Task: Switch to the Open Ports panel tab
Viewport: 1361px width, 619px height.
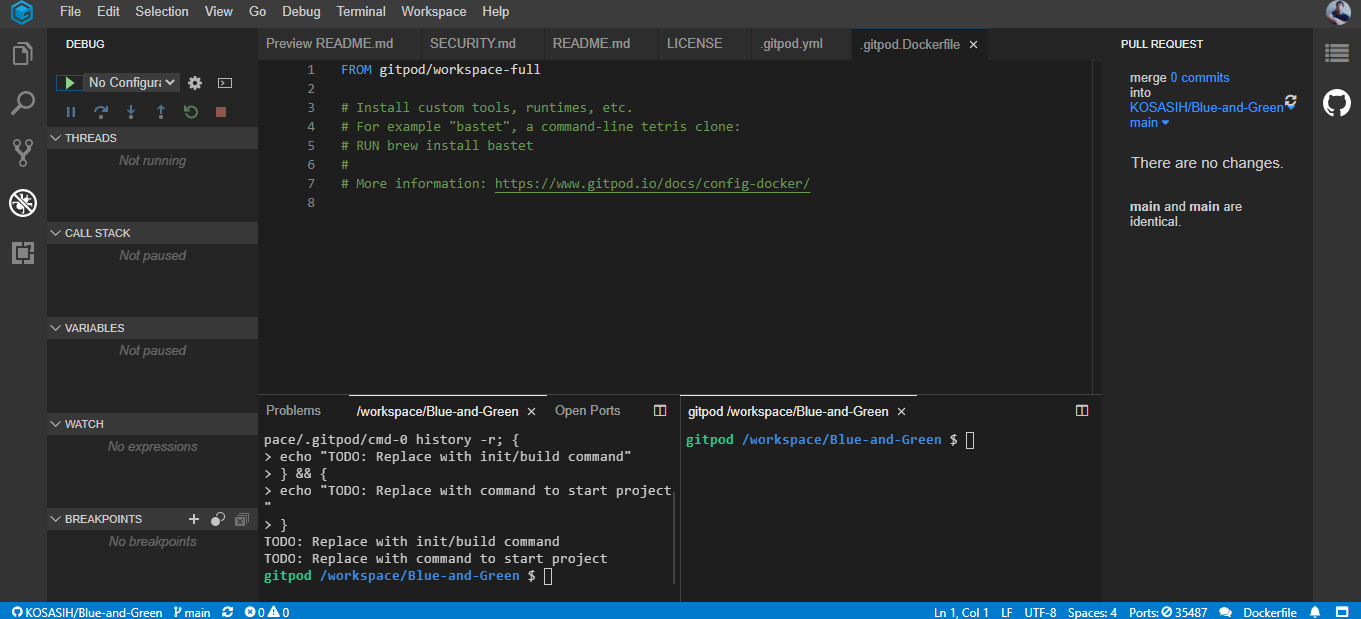Action: click(588, 411)
